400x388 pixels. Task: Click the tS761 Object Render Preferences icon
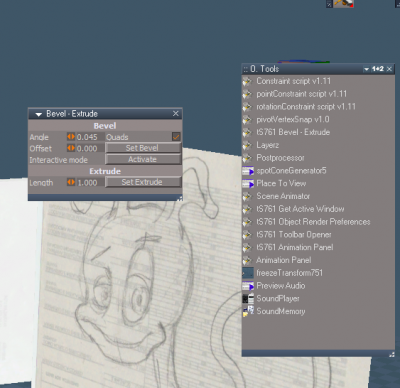point(247,222)
